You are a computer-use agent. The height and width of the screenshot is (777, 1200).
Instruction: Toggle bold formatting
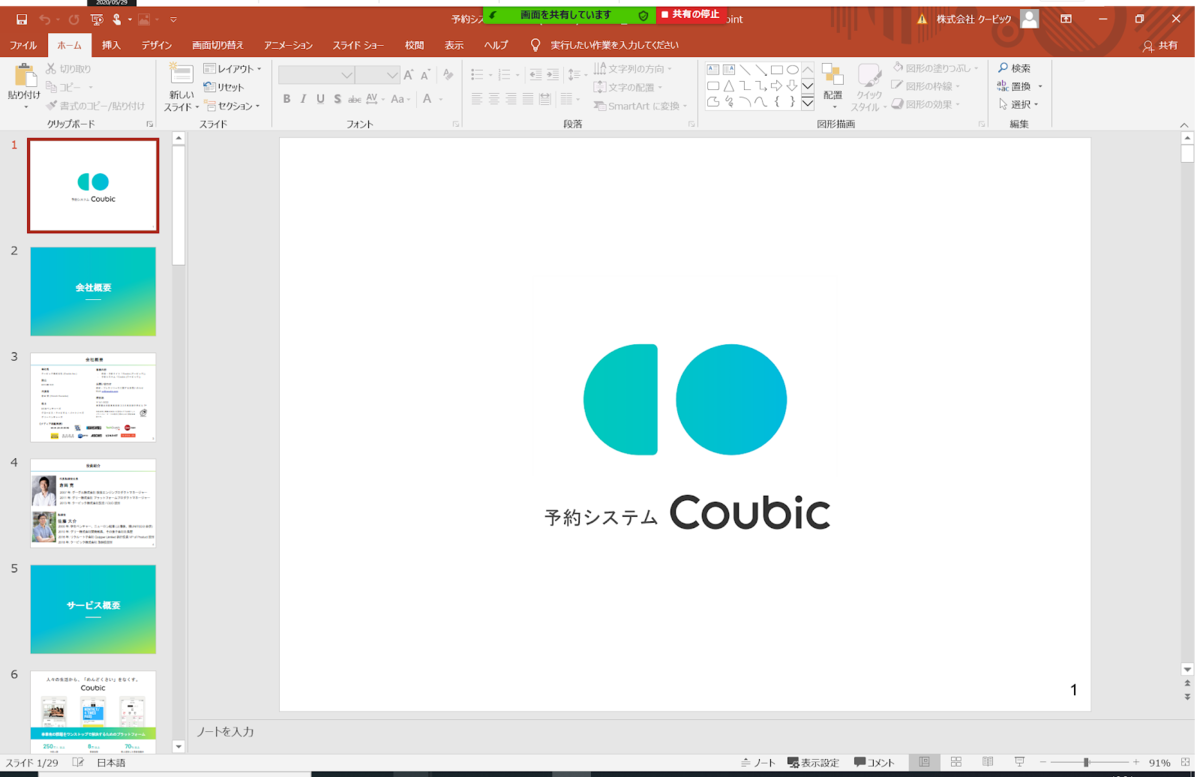click(x=287, y=99)
